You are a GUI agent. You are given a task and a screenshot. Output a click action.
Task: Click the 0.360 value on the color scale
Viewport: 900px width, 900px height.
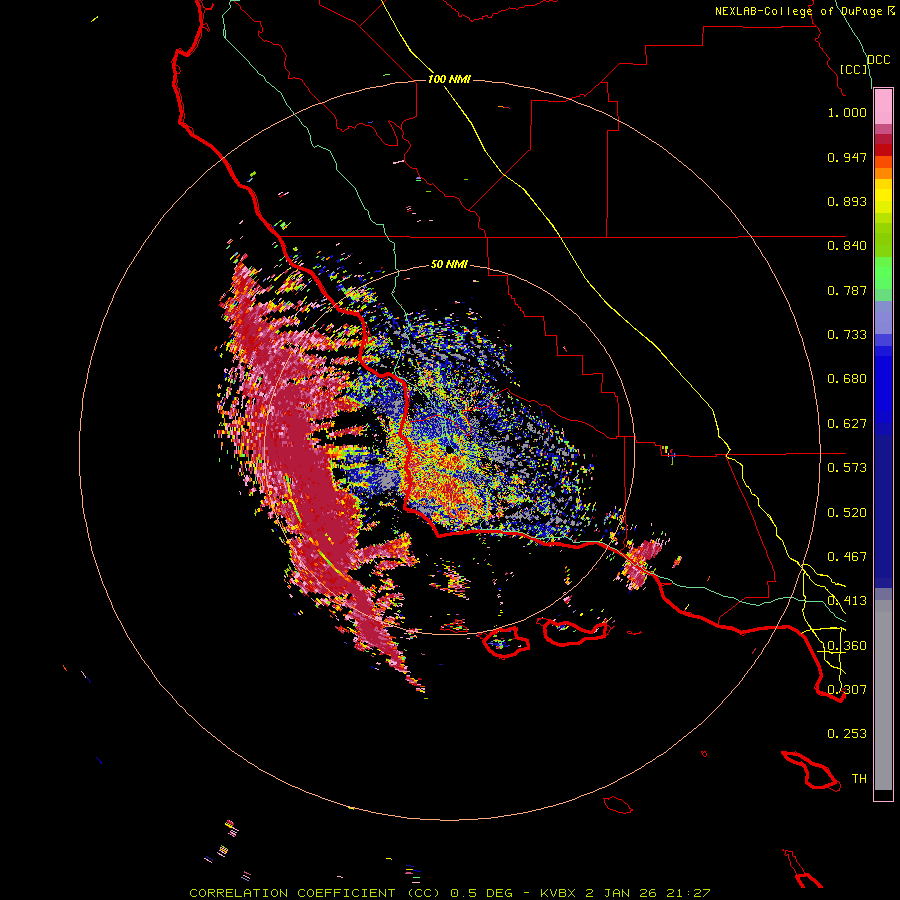pos(847,646)
